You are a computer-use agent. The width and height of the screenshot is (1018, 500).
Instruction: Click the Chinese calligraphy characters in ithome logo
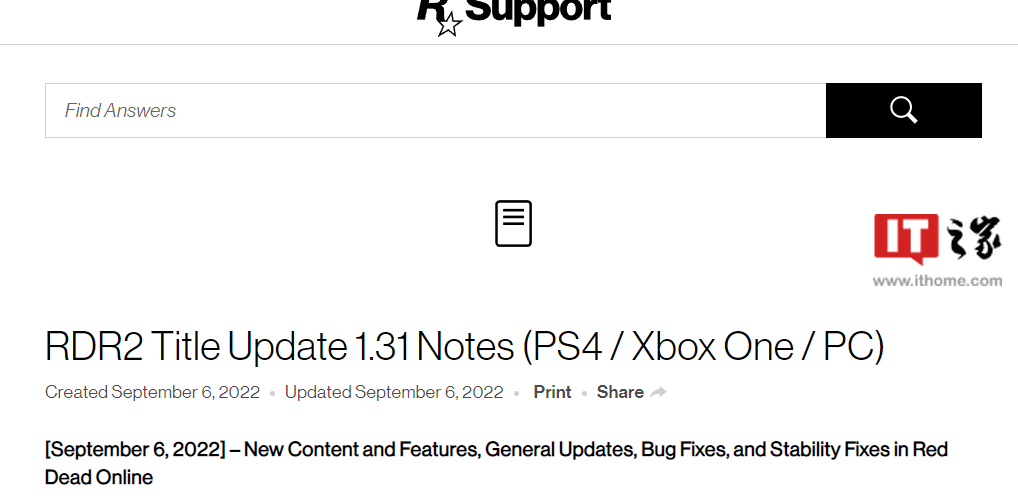[974, 239]
